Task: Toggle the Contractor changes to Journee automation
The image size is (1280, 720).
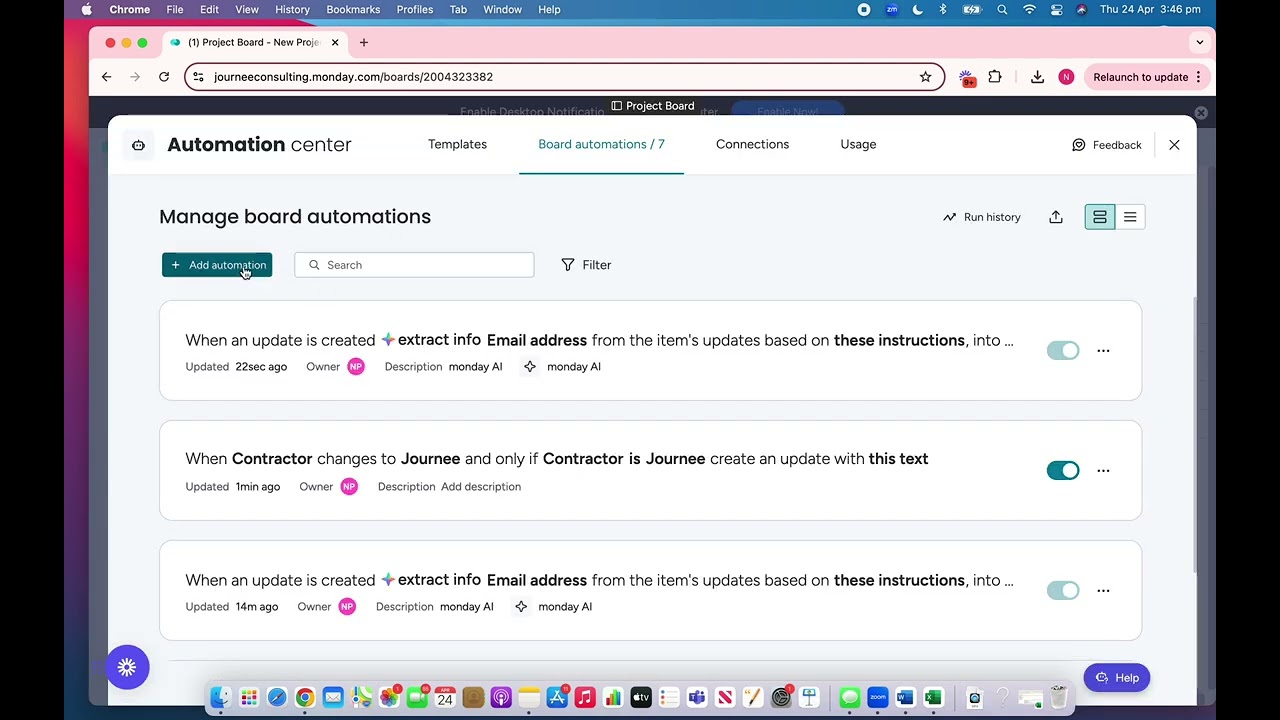Action: pos(1063,470)
